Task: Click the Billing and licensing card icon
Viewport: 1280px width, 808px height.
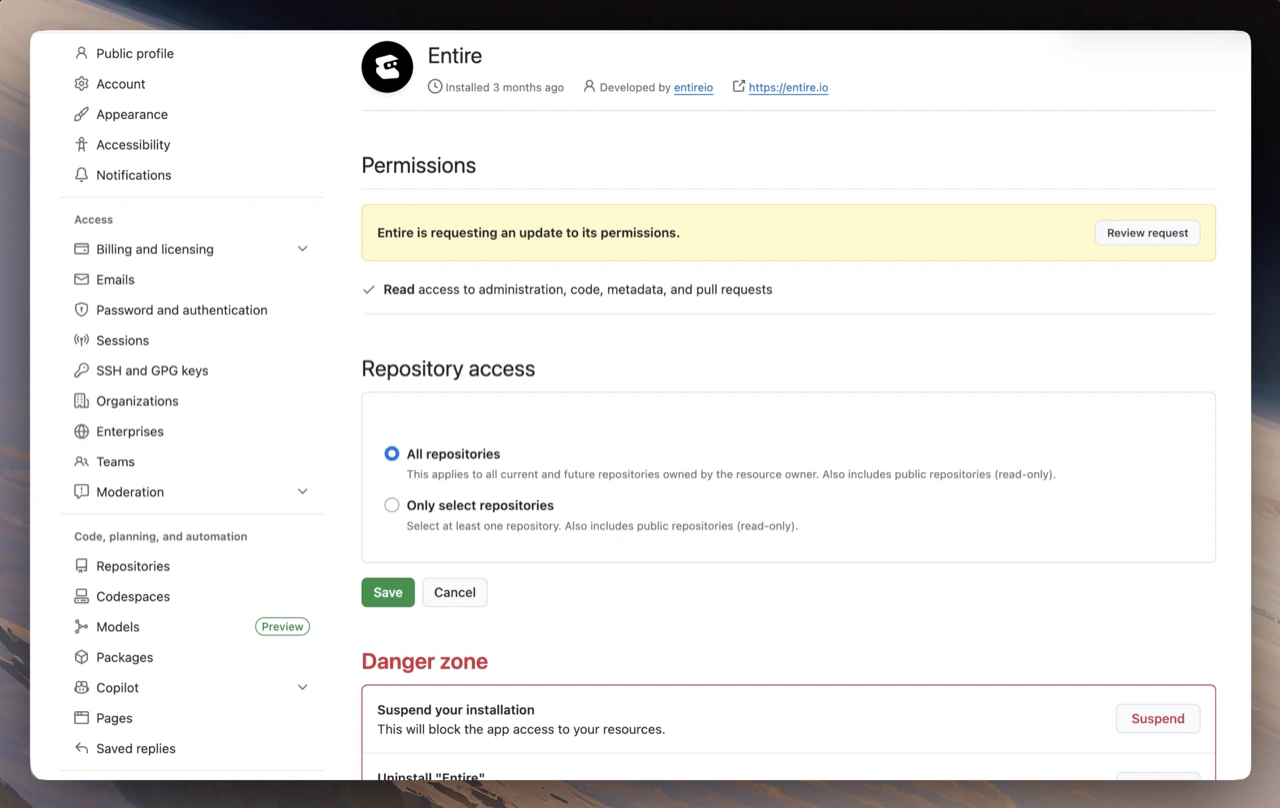Action: [x=82, y=249]
